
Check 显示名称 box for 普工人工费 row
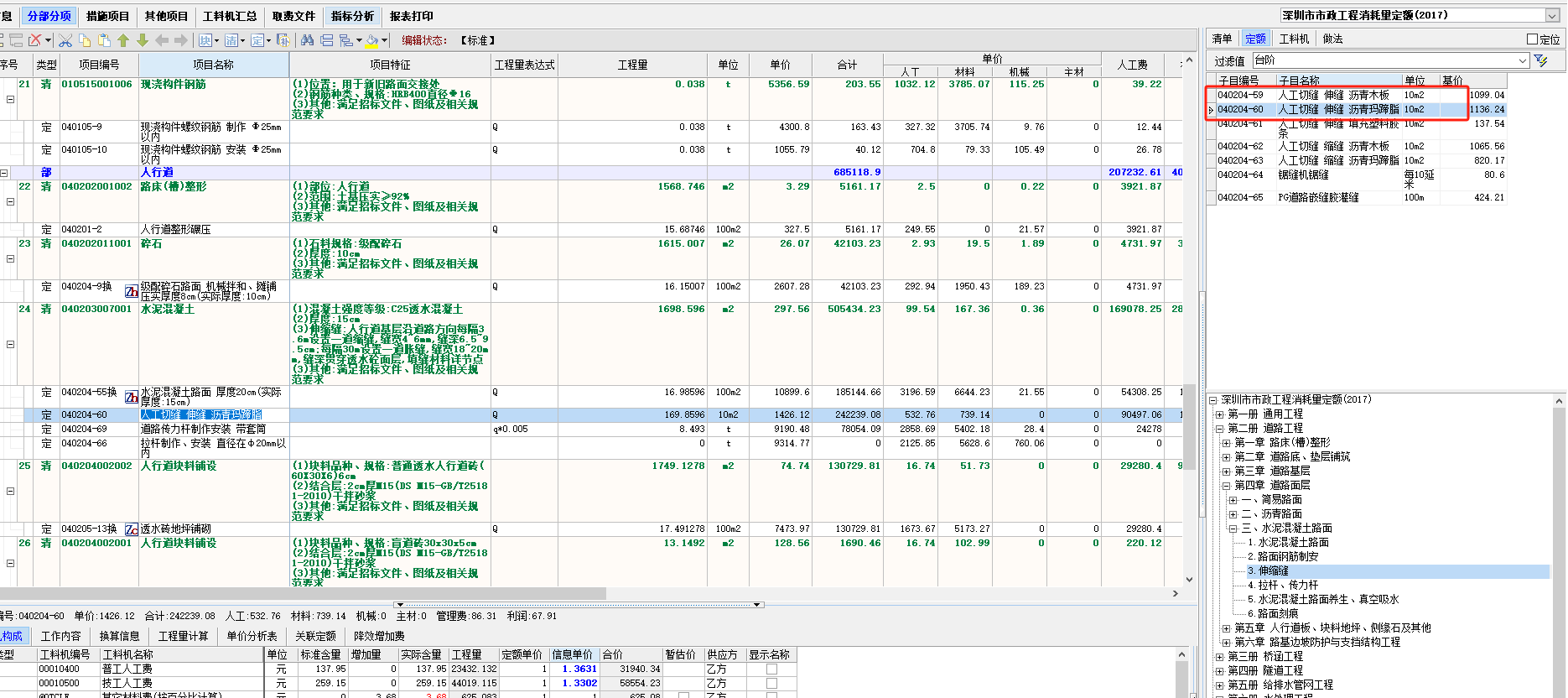click(771, 669)
